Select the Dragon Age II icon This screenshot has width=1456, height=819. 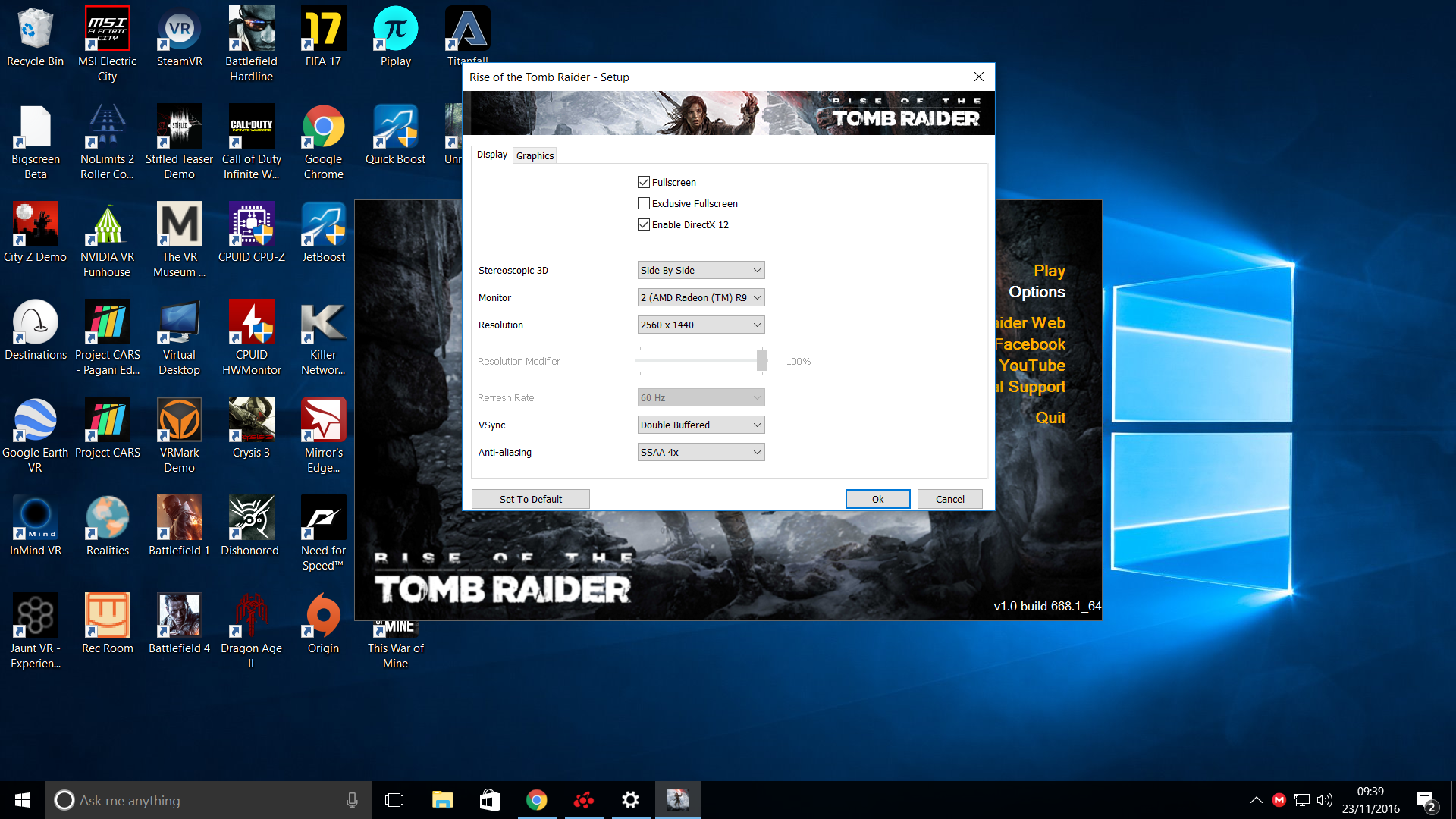coord(251,632)
